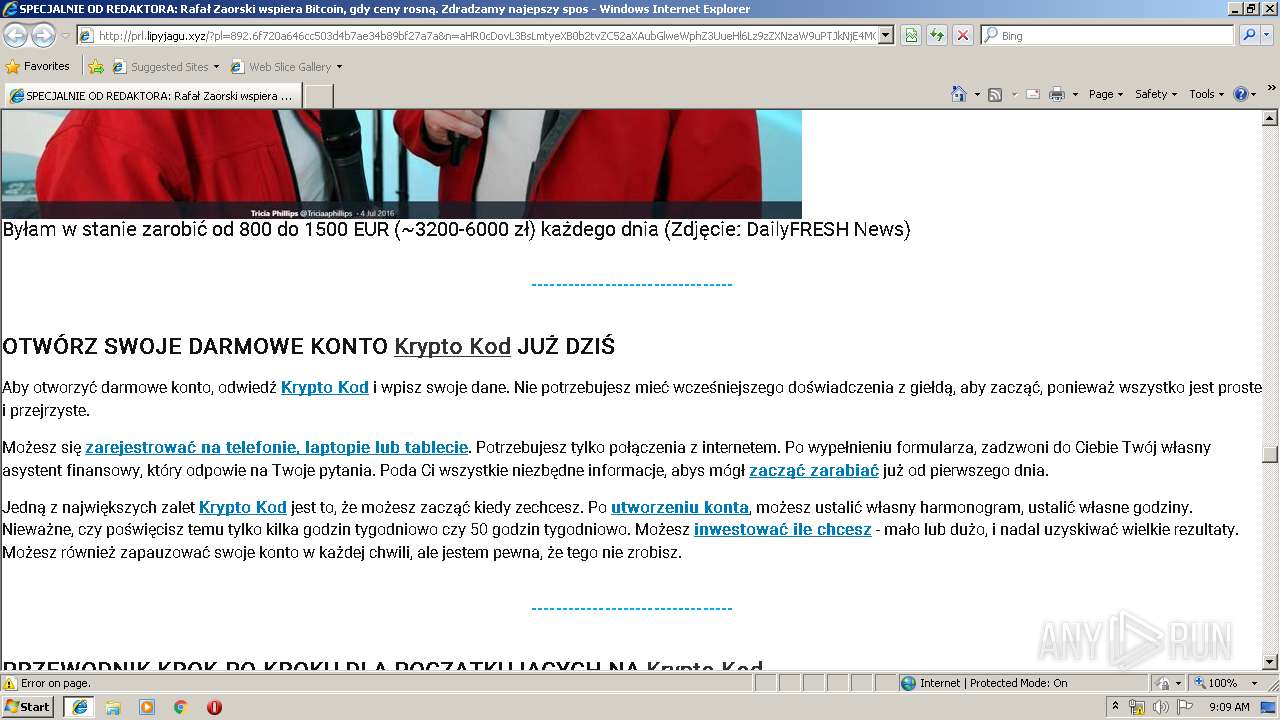
Task: Open the Safety menu
Action: 1156,94
